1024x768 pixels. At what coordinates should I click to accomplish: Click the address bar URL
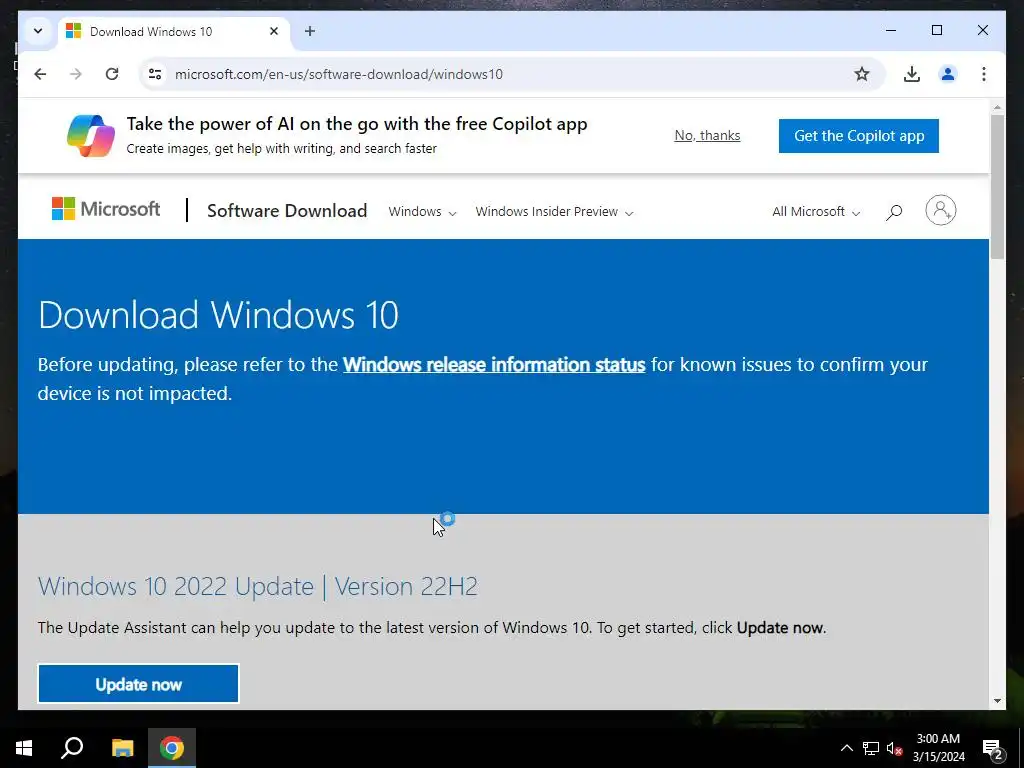pos(338,74)
